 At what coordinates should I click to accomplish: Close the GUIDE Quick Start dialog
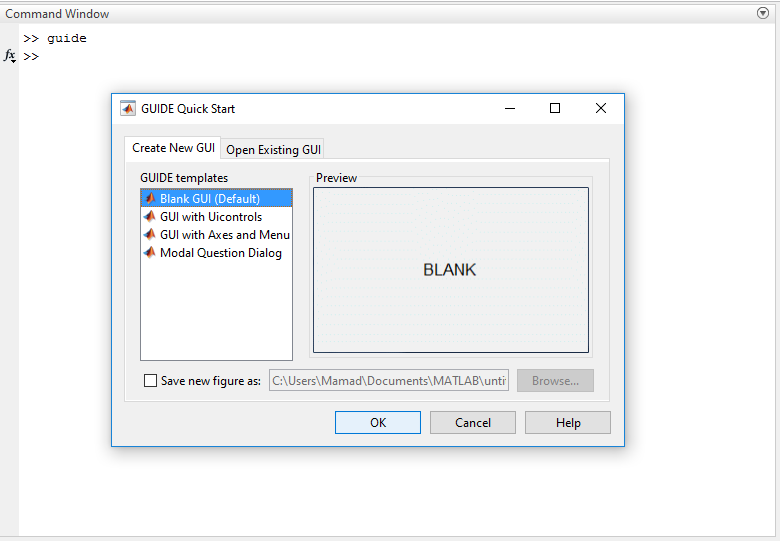[x=601, y=108]
